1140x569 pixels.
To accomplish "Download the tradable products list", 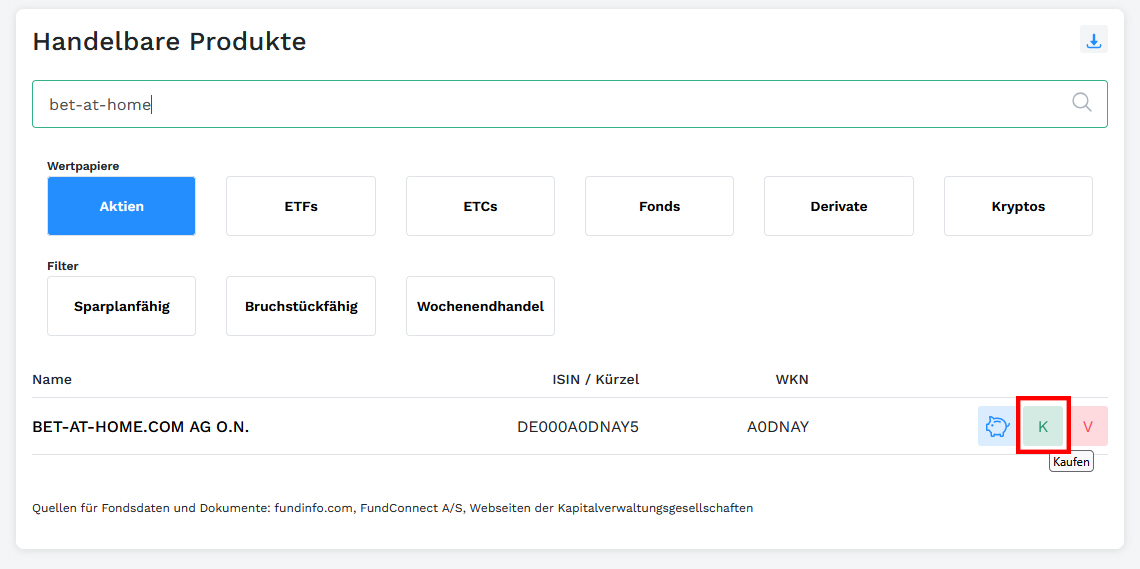I will [1094, 40].
